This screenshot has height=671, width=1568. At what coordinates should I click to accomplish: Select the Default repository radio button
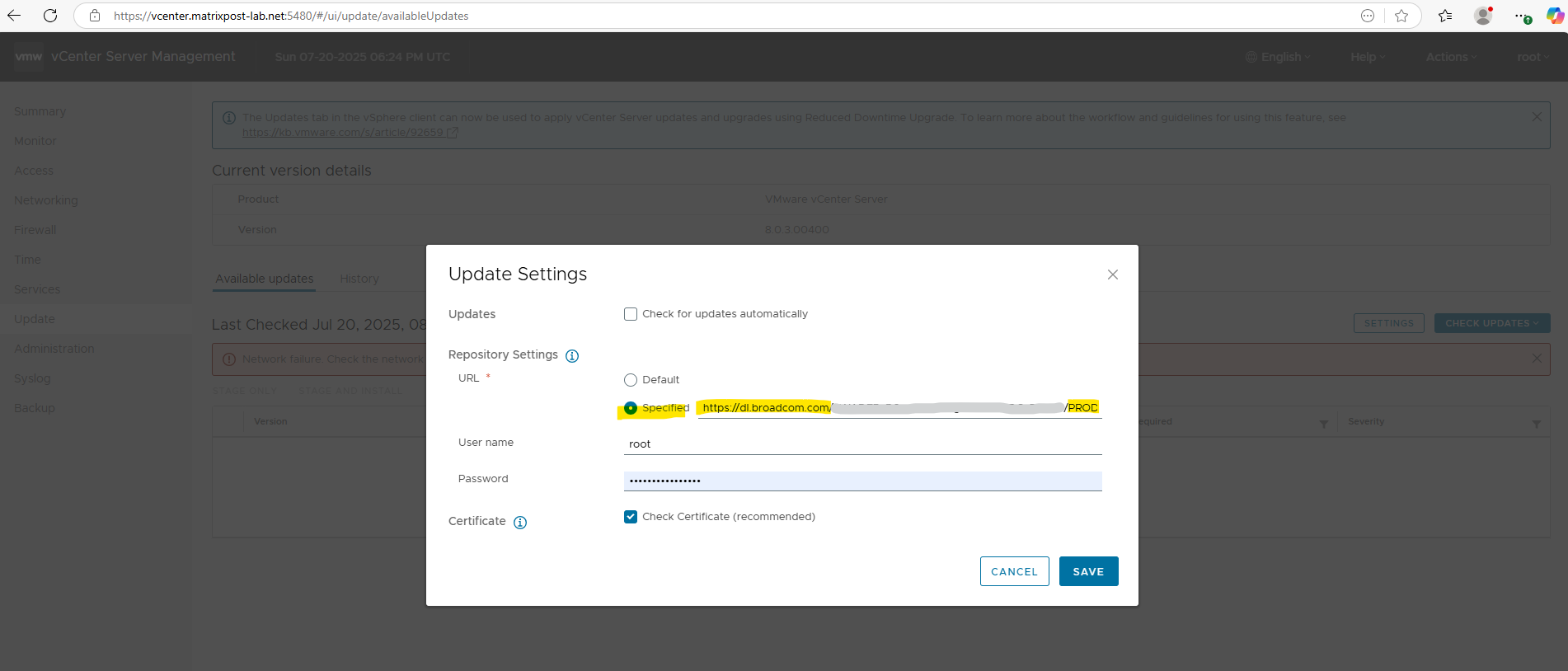click(x=631, y=380)
